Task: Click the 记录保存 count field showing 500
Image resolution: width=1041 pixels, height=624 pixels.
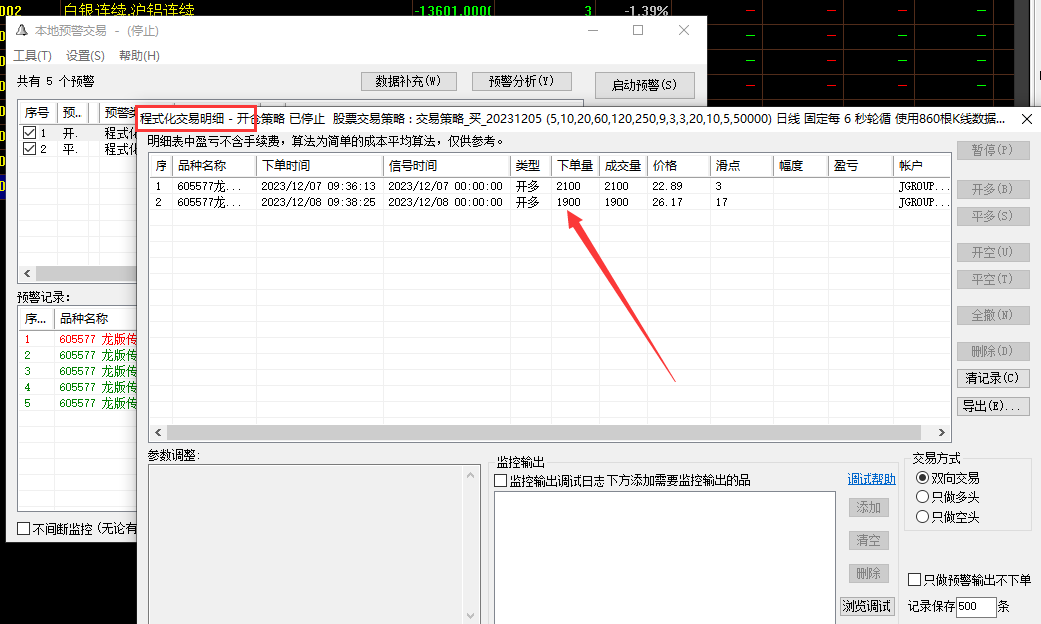Action: [976, 607]
